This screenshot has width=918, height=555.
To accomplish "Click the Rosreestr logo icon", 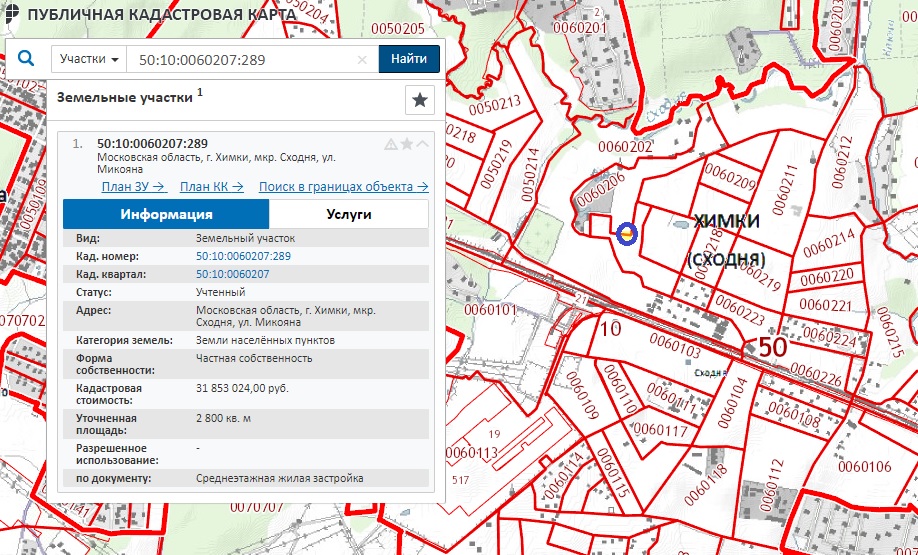I will 12,13.
